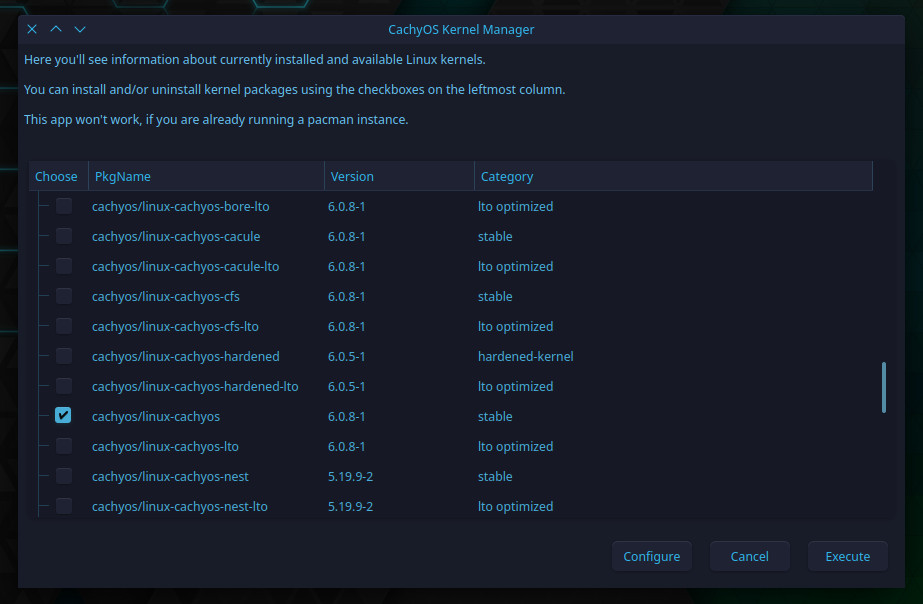
Task: Tick checkbox for linux-cachyos-nest-lto
Action: tap(64, 506)
